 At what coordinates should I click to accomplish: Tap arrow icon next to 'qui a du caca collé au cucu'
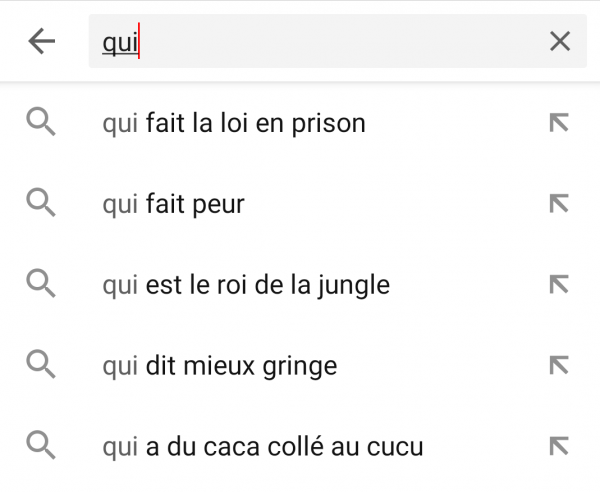pyautogui.click(x=559, y=446)
